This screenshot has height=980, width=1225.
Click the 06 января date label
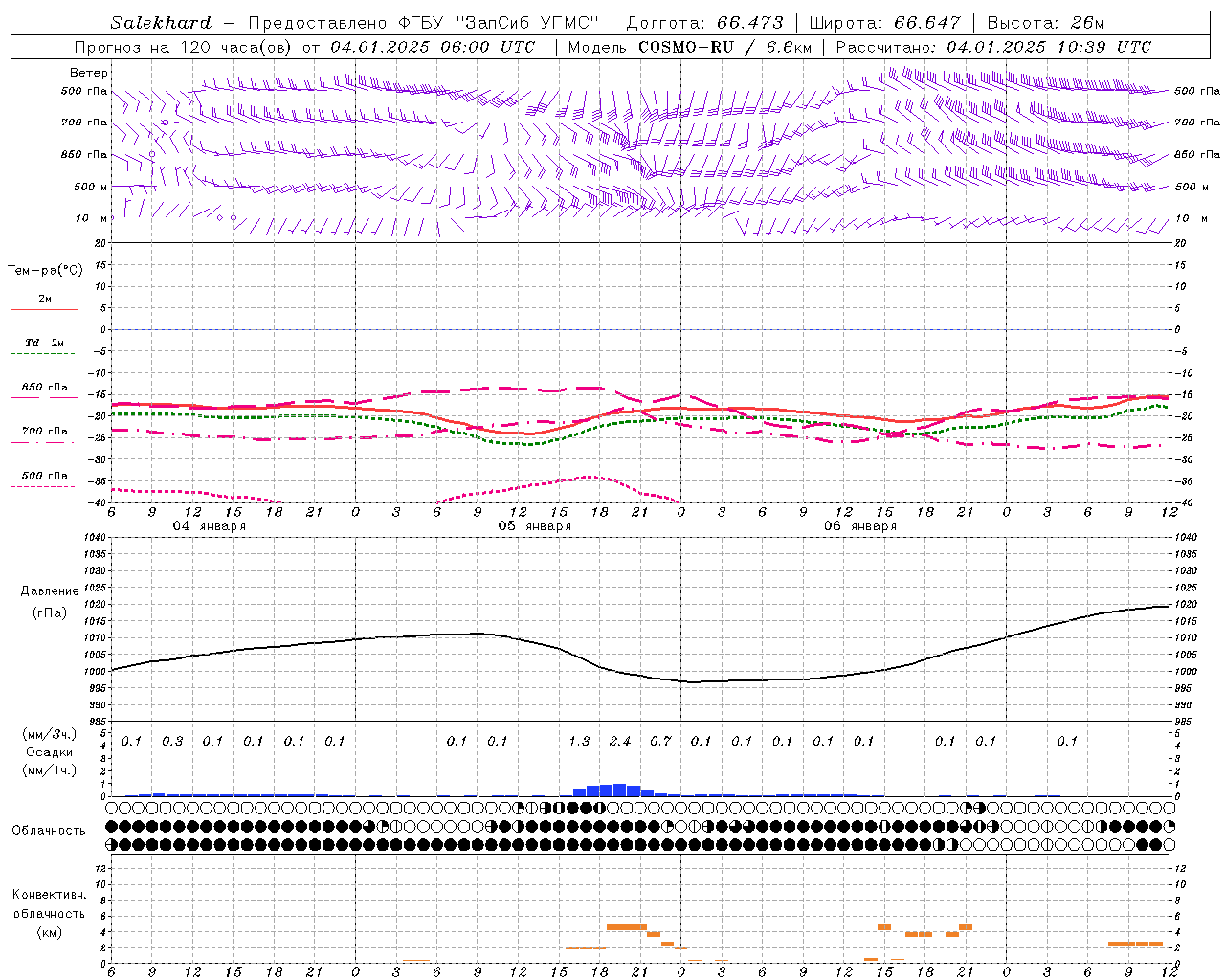point(860,526)
